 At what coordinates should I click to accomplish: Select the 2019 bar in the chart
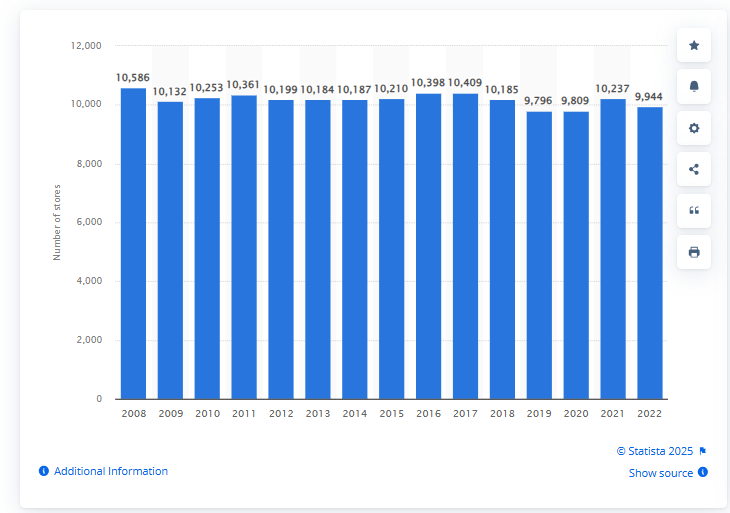tap(539, 255)
